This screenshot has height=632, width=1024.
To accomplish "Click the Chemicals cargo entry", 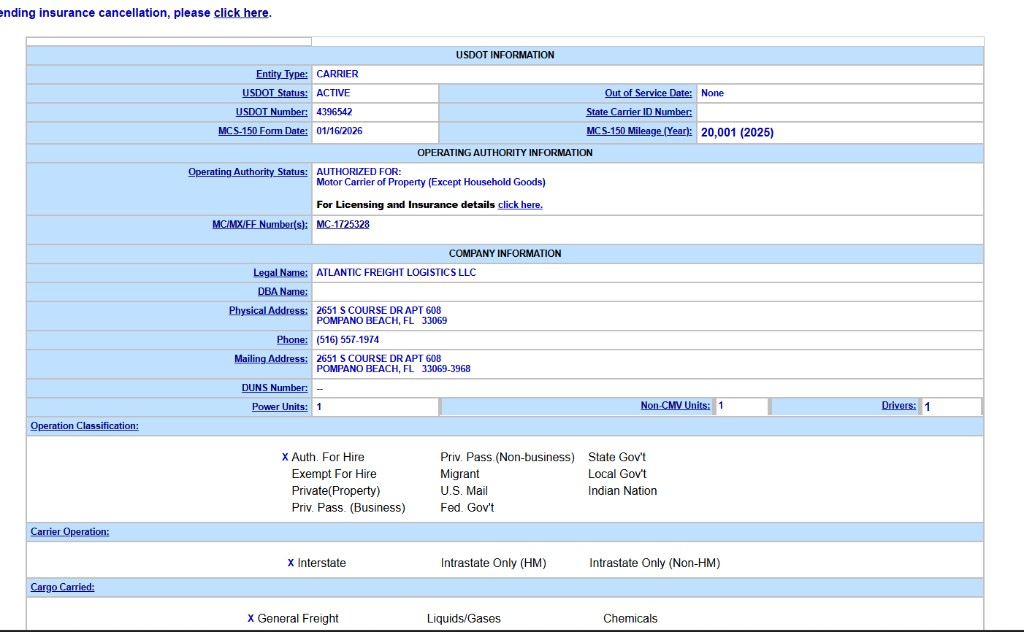I will (x=630, y=618).
